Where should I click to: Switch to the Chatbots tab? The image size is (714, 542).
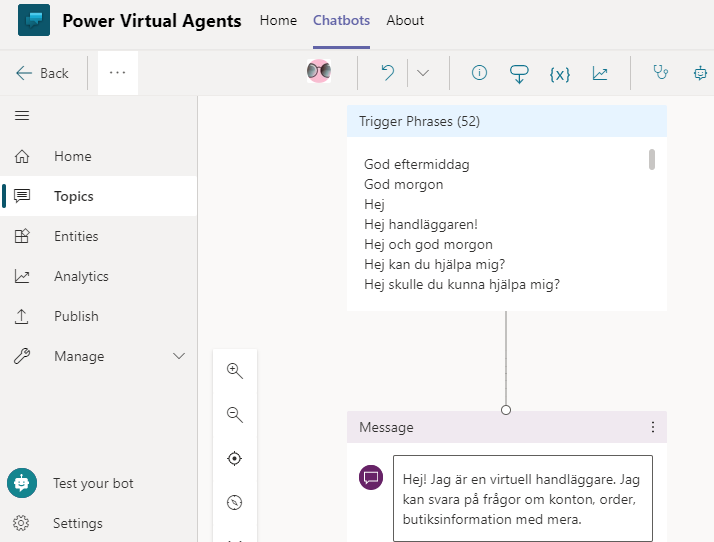(x=341, y=20)
